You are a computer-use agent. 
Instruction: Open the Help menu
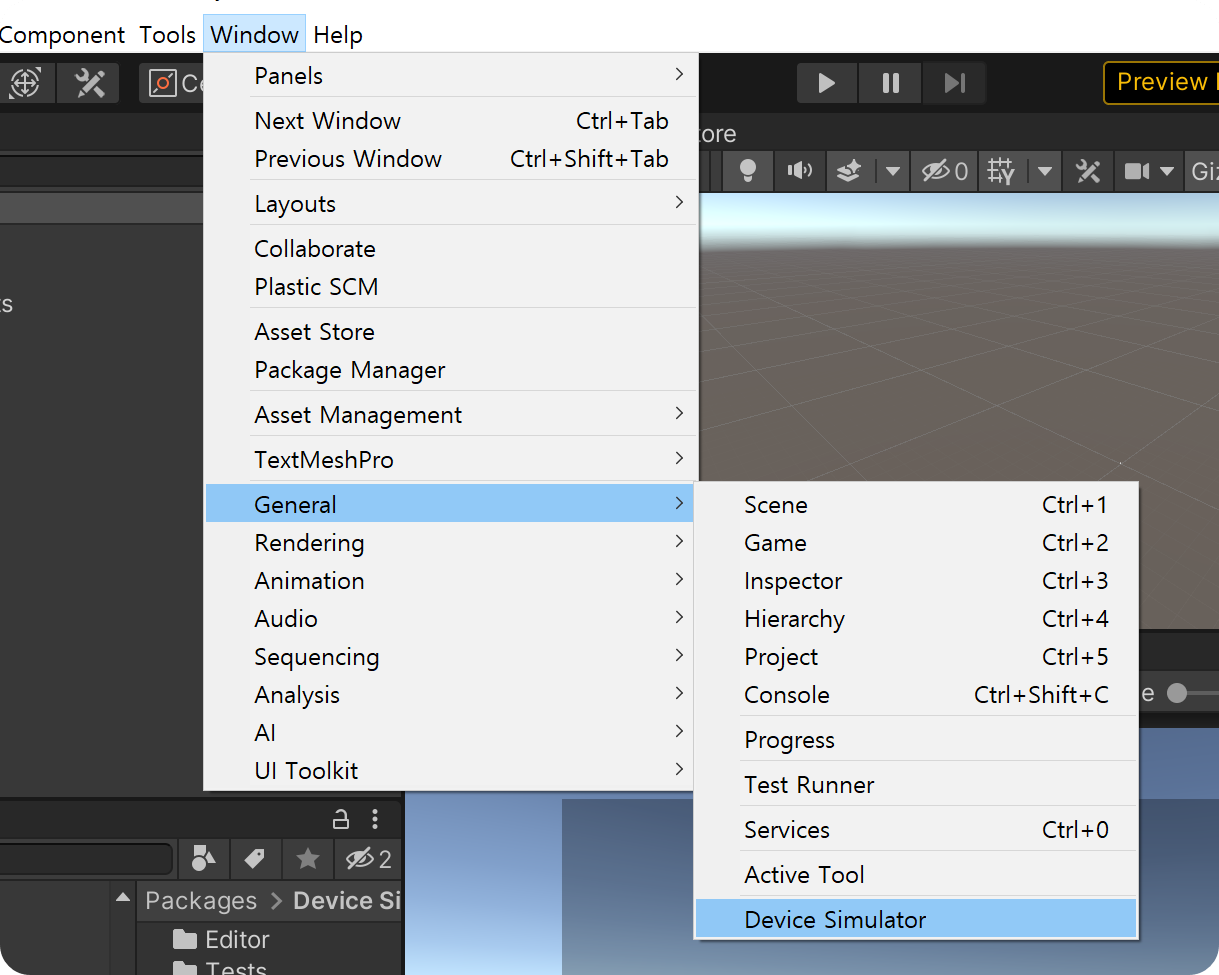(x=337, y=35)
